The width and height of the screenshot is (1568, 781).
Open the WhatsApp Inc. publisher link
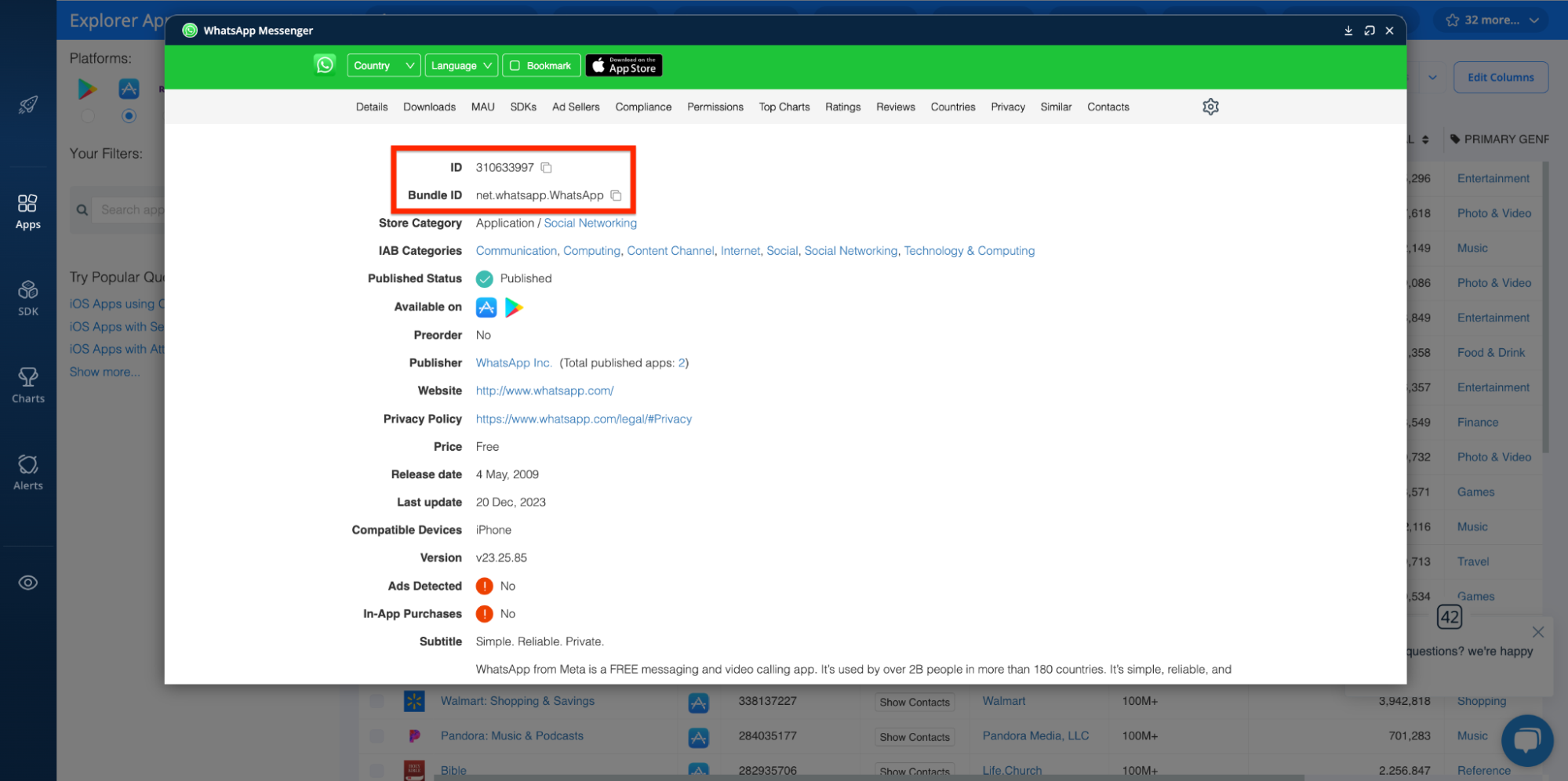(x=514, y=363)
